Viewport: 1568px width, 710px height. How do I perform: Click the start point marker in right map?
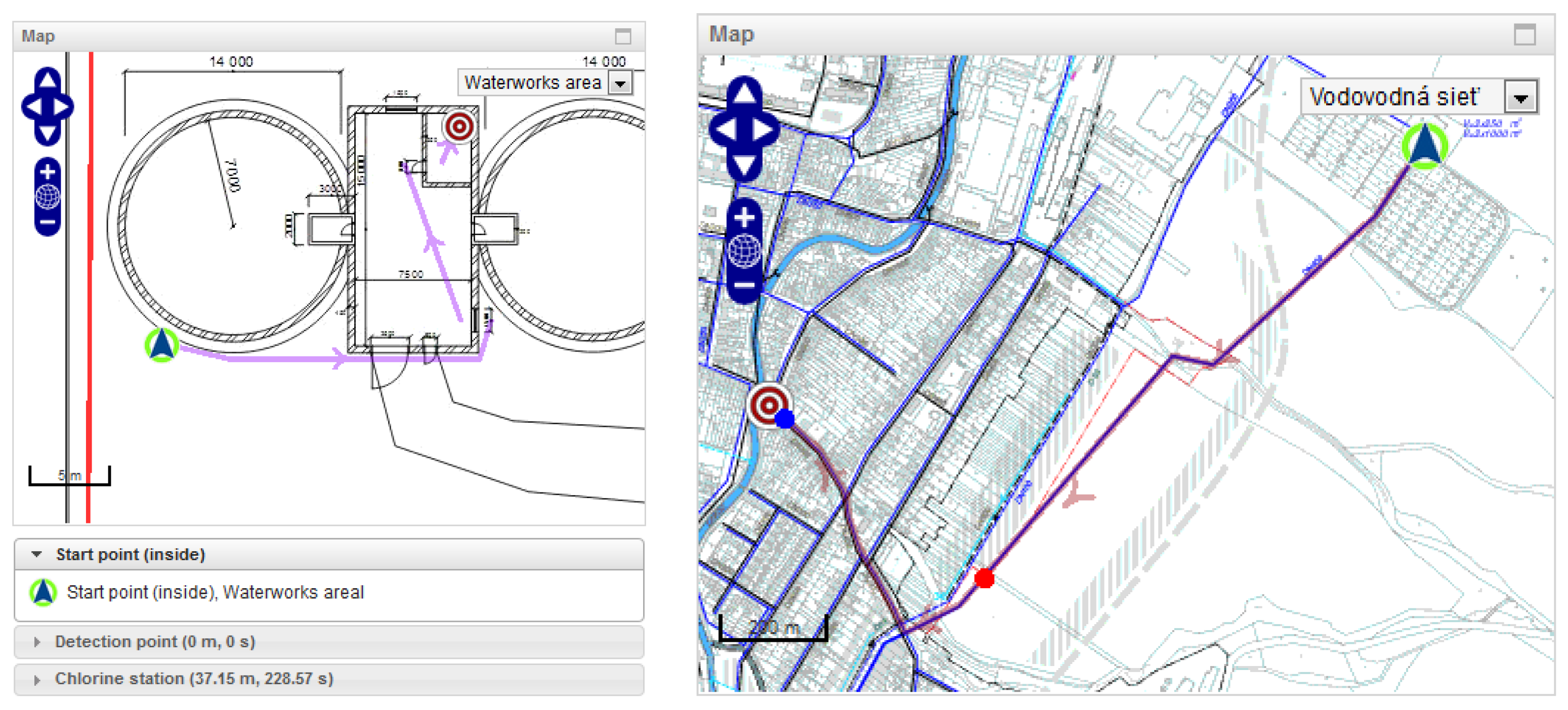[1424, 146]
